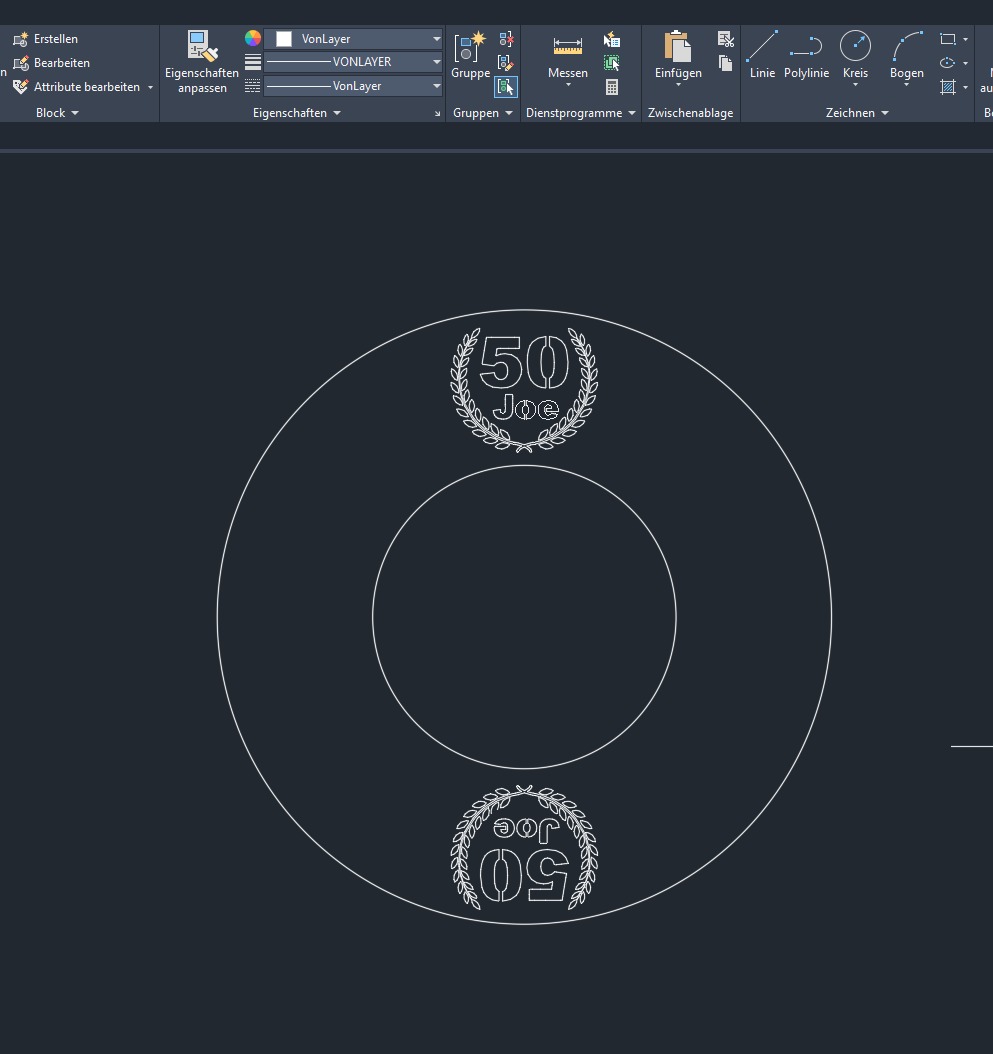The height and width of the screenshot is (1054, 993).
Task: Pick the Bogen arc tool
Action: 907,55
